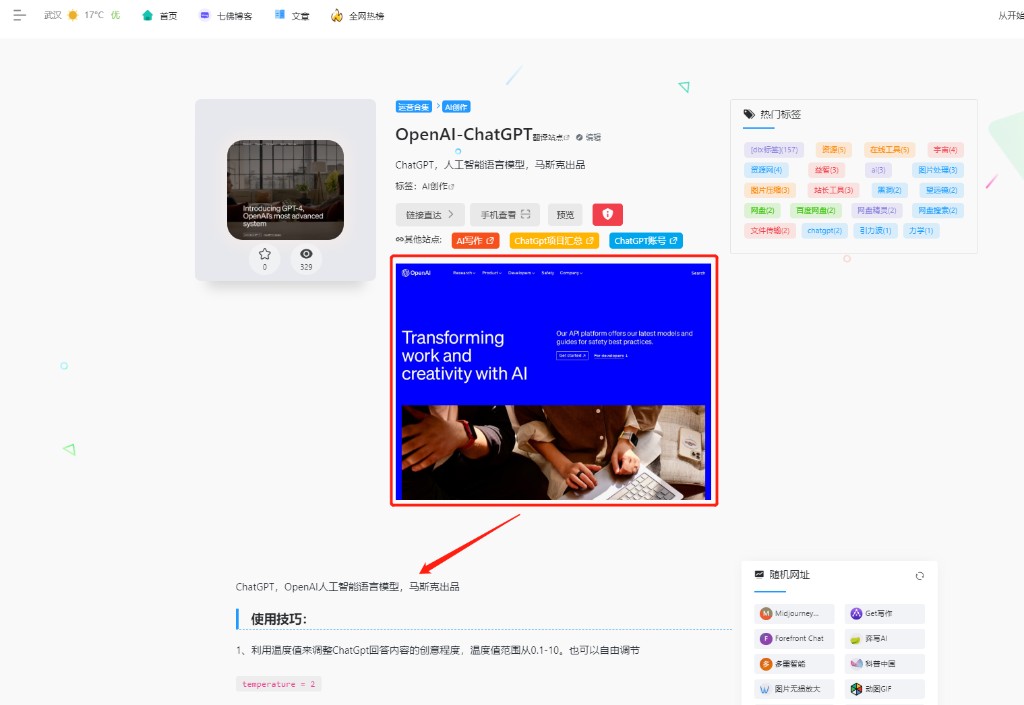Favorite the site with the star icon
1024x705 pixels.
tap(264, 254)
